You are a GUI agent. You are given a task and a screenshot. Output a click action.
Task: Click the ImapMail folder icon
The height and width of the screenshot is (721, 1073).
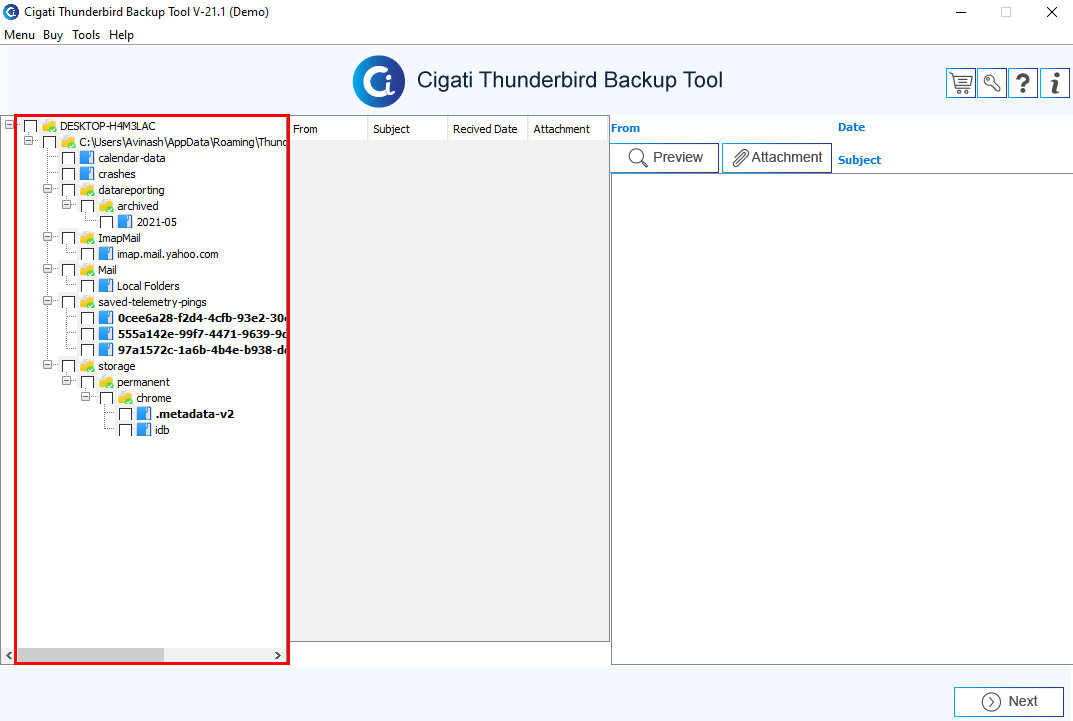point(87,238)
